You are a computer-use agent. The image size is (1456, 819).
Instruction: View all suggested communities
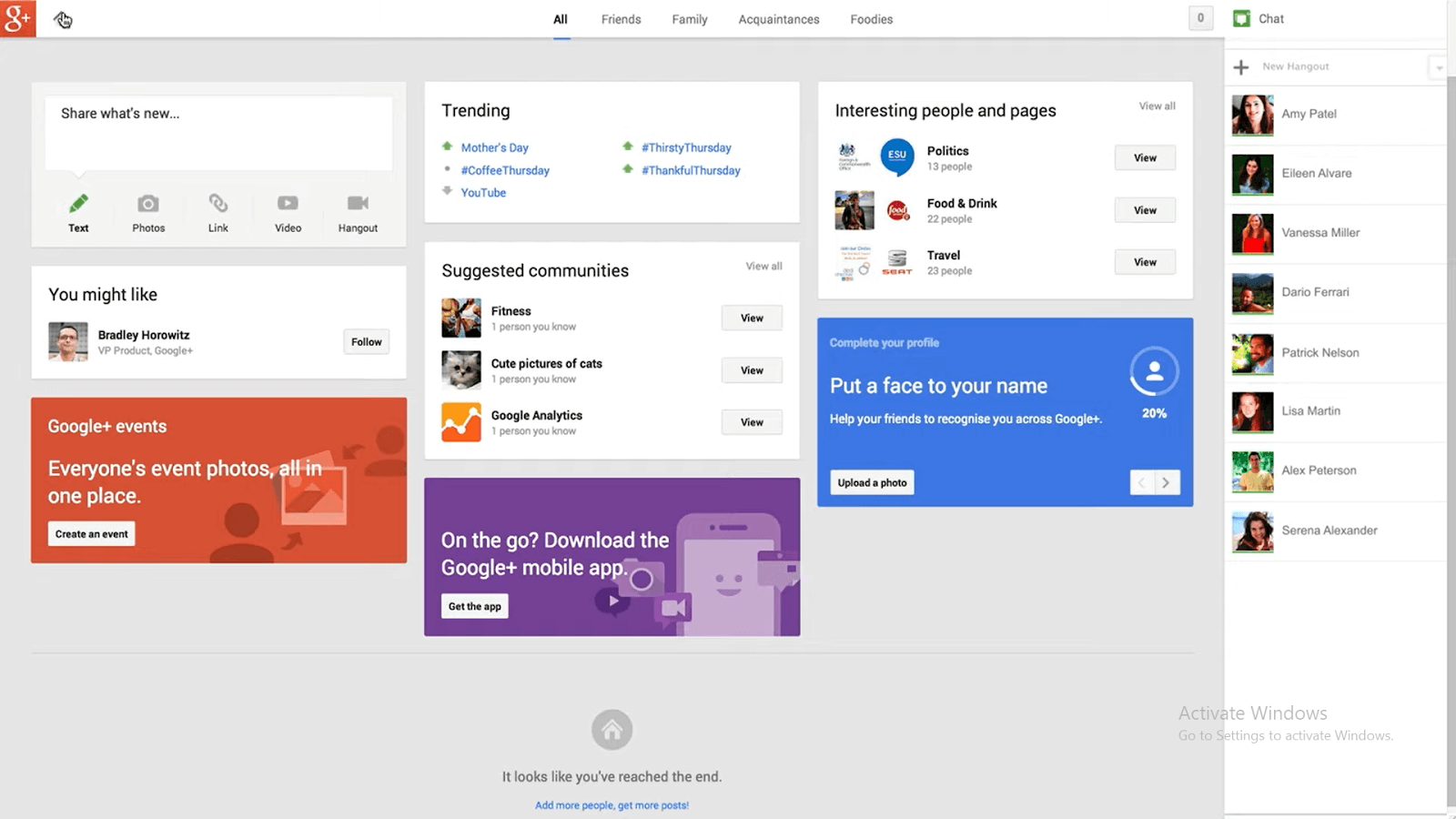coord(763,266)
